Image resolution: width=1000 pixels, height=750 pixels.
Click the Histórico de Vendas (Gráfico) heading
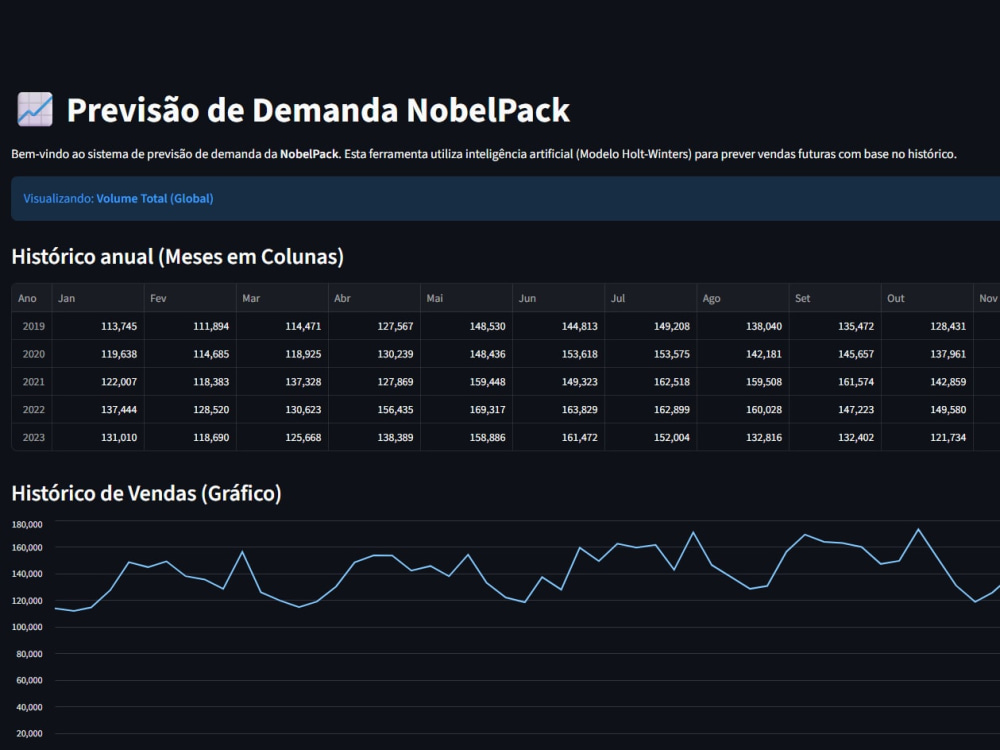click(147, 493)
